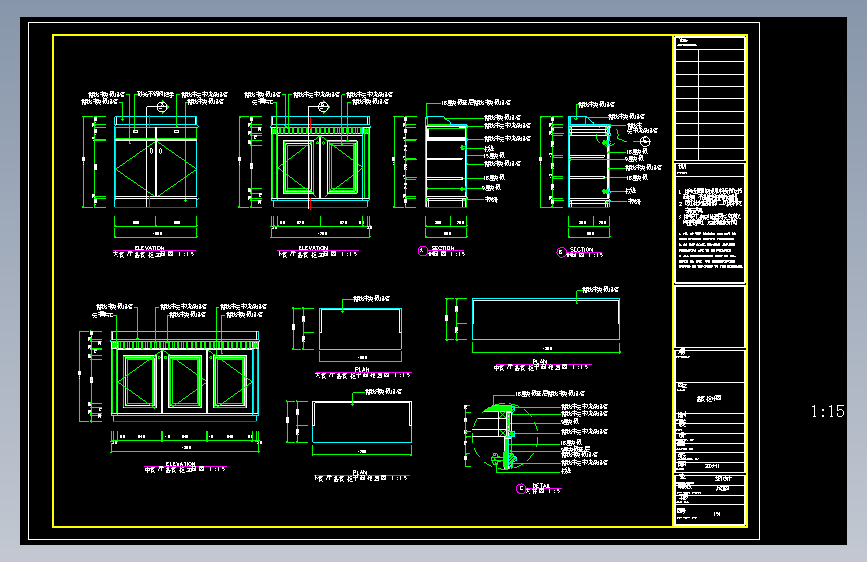
Task: Select the three-door cabinet elevation drawing
Action: point(185,376)
